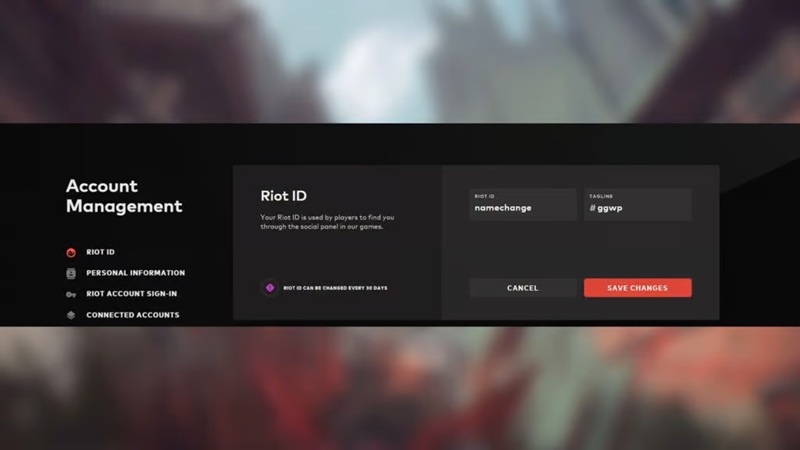Click the red Save Changes button
Screen dimensions: 800x450
pyautogui.click(x=637, y=288)
